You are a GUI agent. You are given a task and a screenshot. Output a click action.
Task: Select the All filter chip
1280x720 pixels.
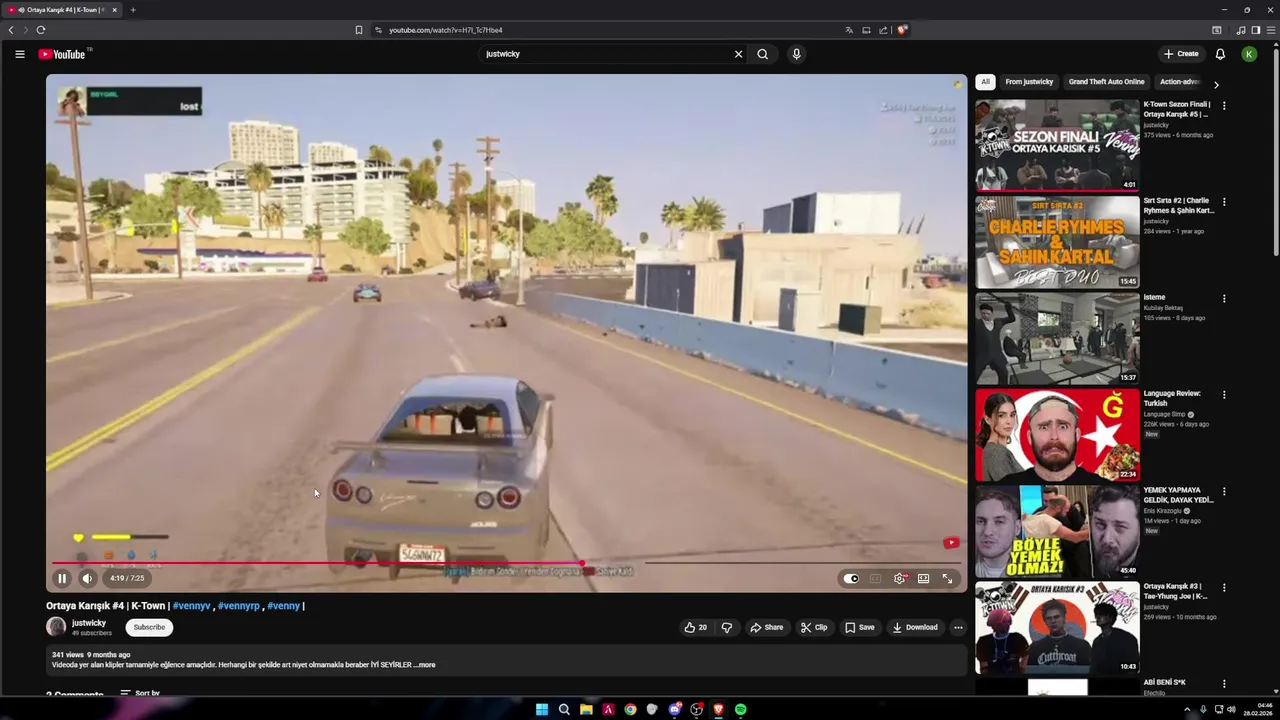click(x=985, y=82)
